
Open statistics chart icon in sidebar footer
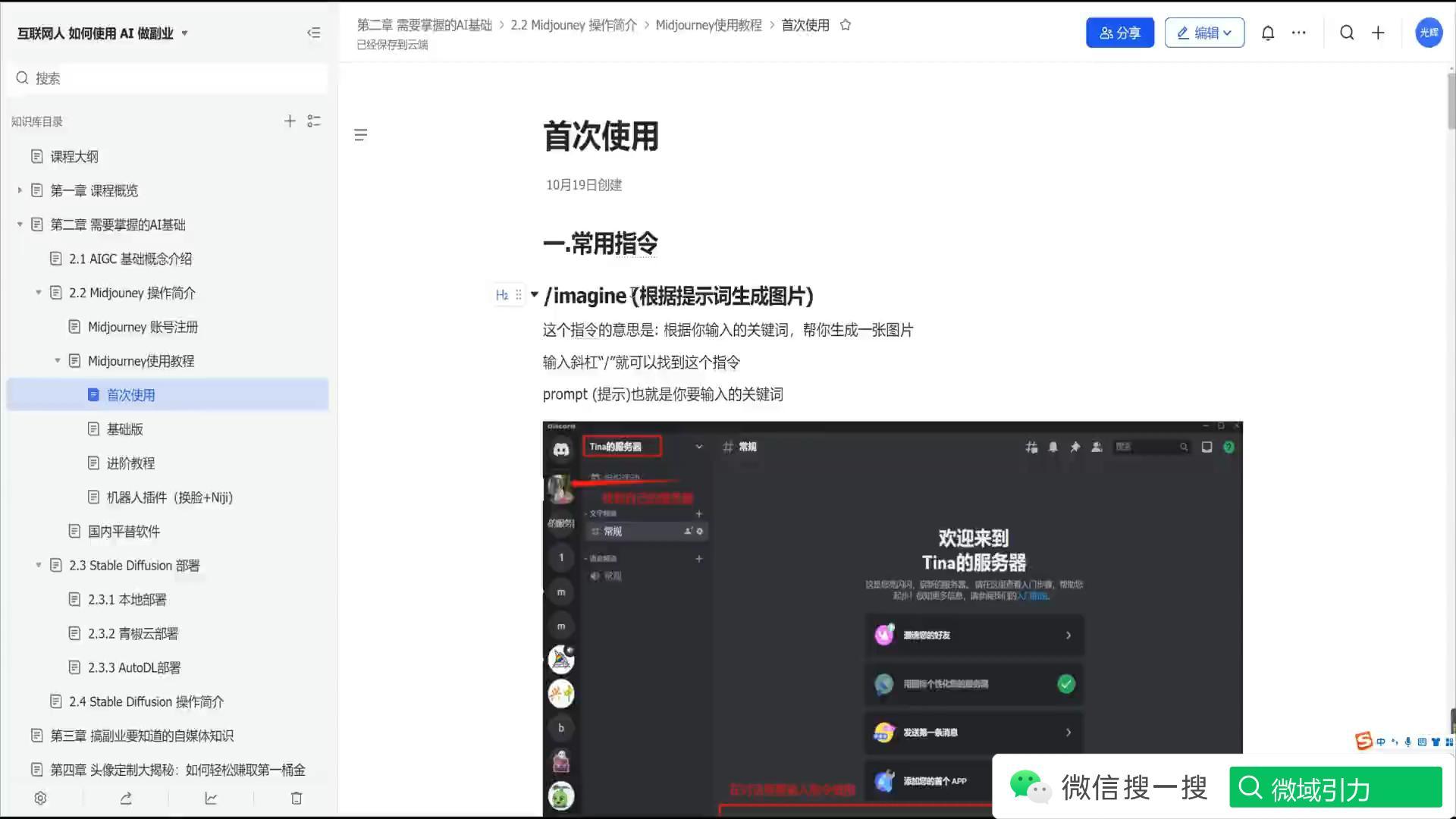[x=212, y=799]
